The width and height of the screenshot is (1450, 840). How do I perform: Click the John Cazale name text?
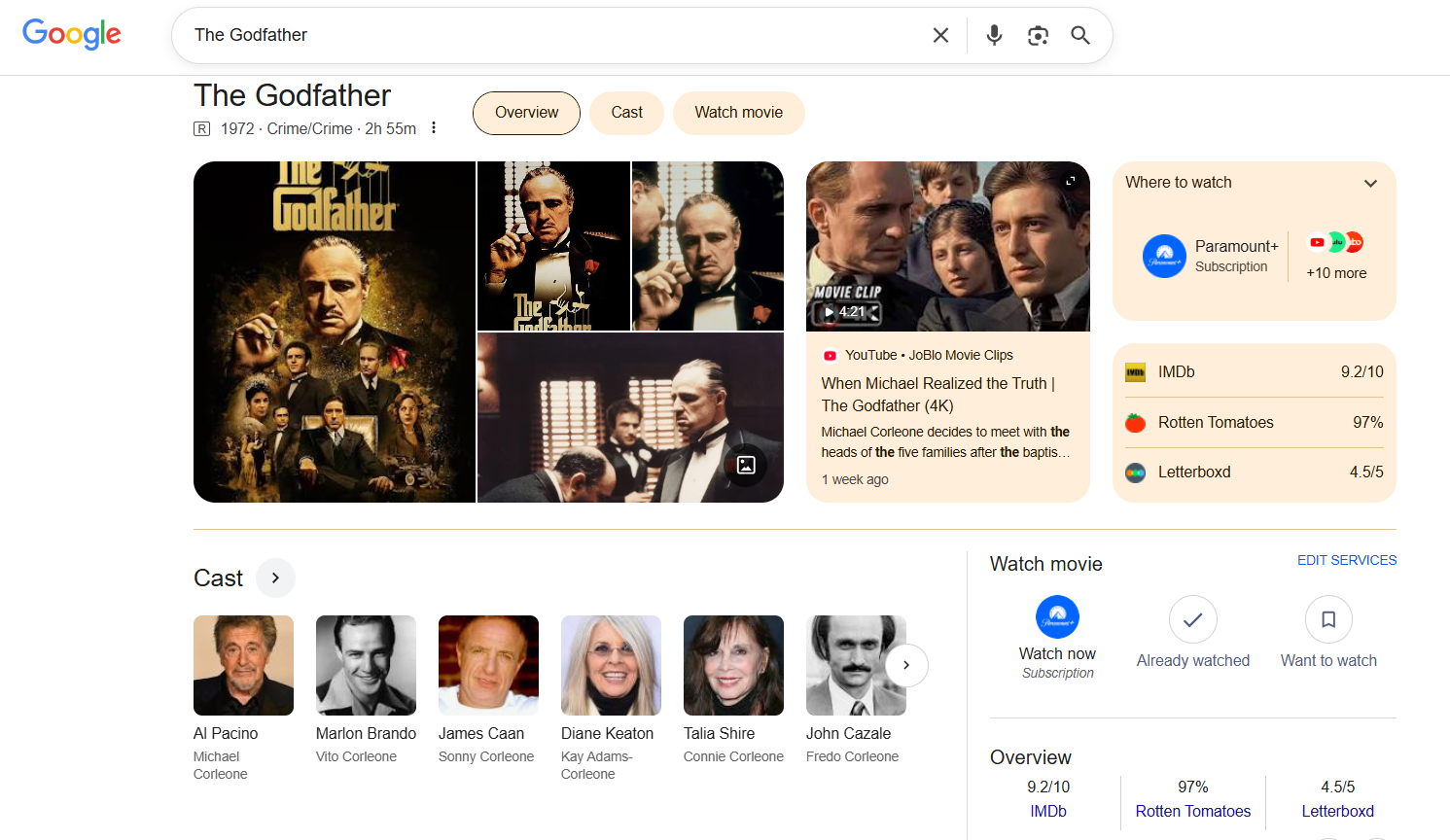click(x=848, y=733)
